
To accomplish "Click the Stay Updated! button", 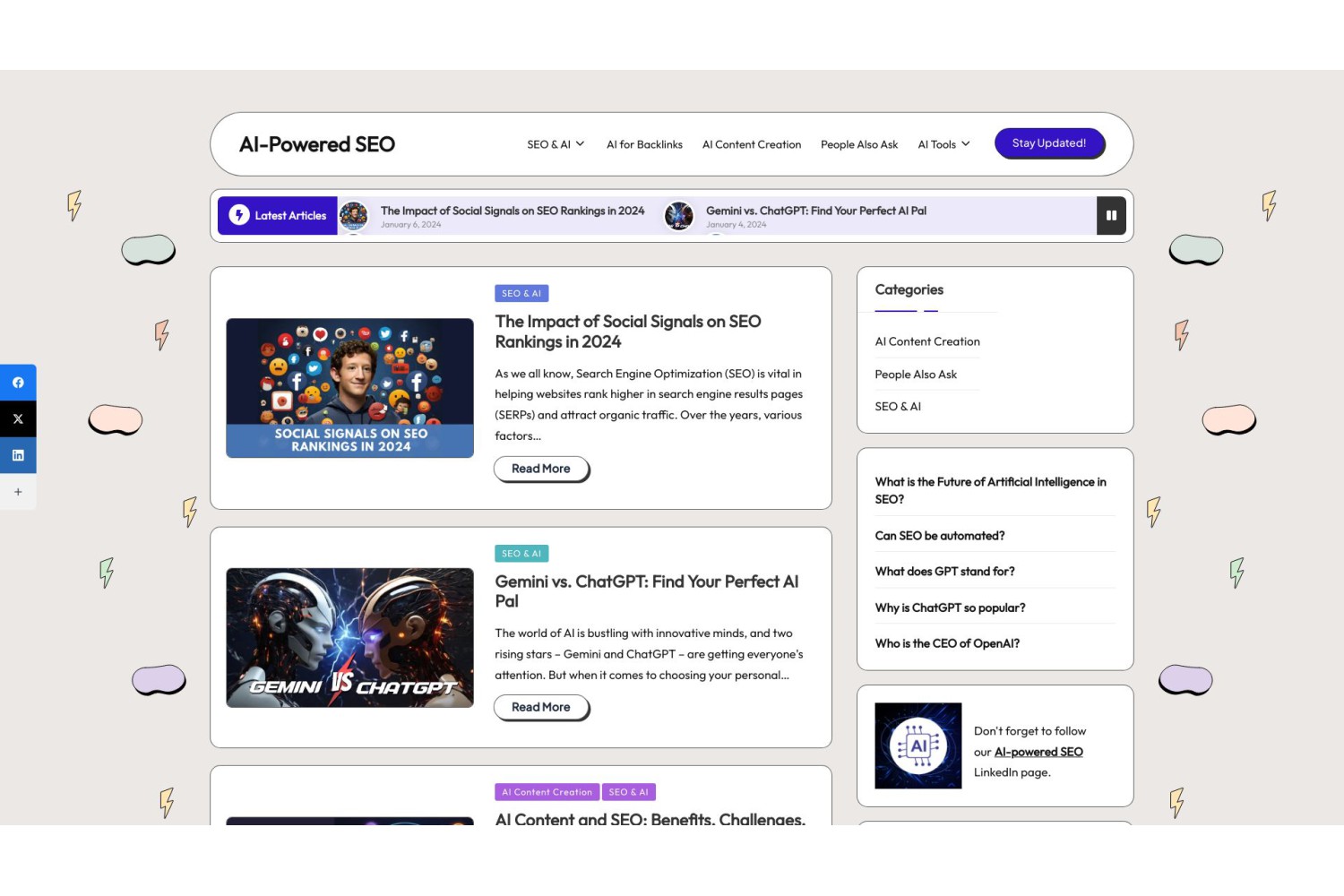I will (1049, 143).
